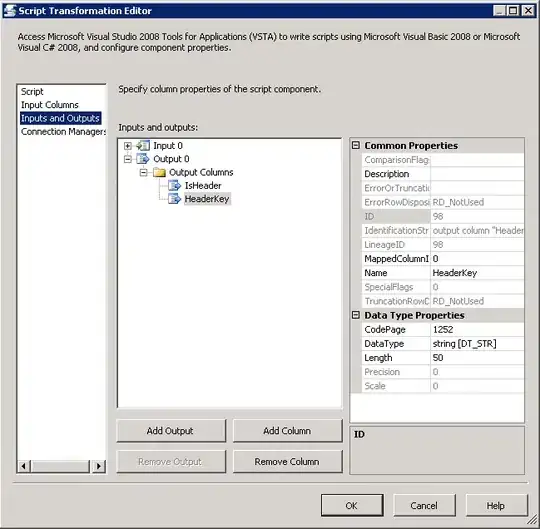
Task: Click the Input 0 node icon
Action: click(143, 146)
